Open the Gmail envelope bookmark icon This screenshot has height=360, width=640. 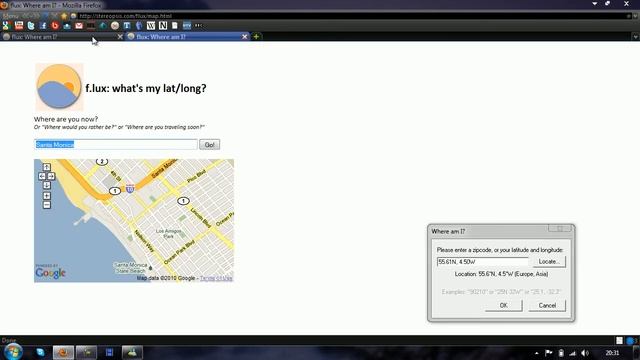coord(79,26)
